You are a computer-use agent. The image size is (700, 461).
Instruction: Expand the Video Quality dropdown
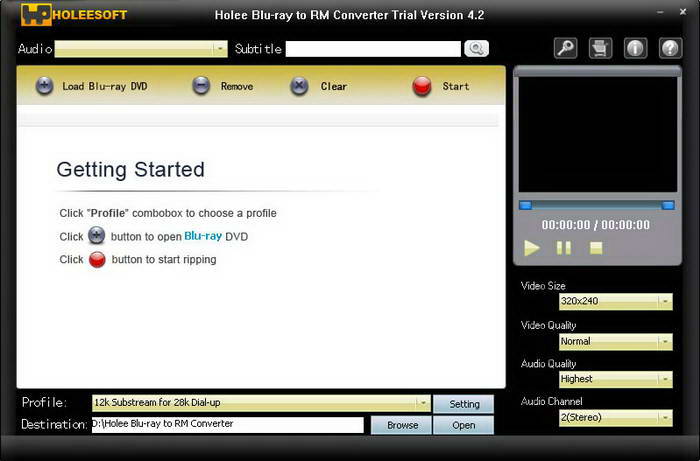point(665,341)
